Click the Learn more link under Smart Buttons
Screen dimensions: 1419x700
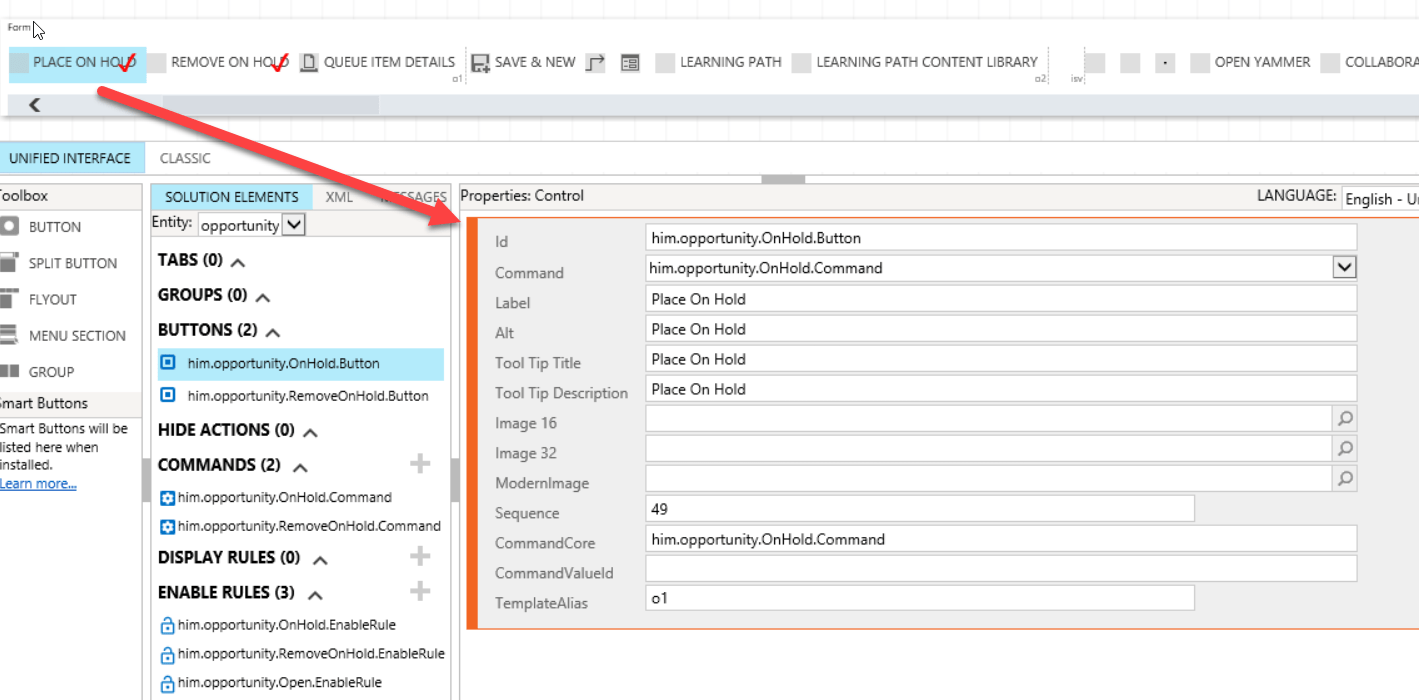(x=36, y=483)
